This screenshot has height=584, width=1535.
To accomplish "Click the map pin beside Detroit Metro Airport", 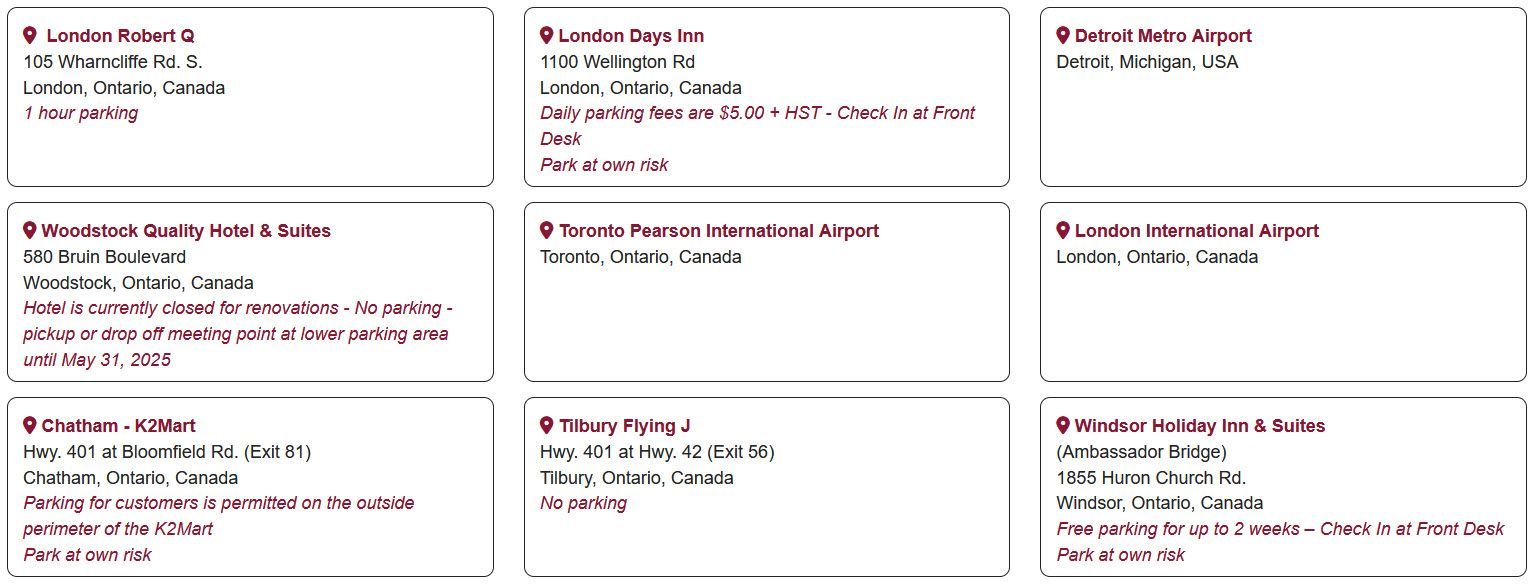I will pos(1063,35).
